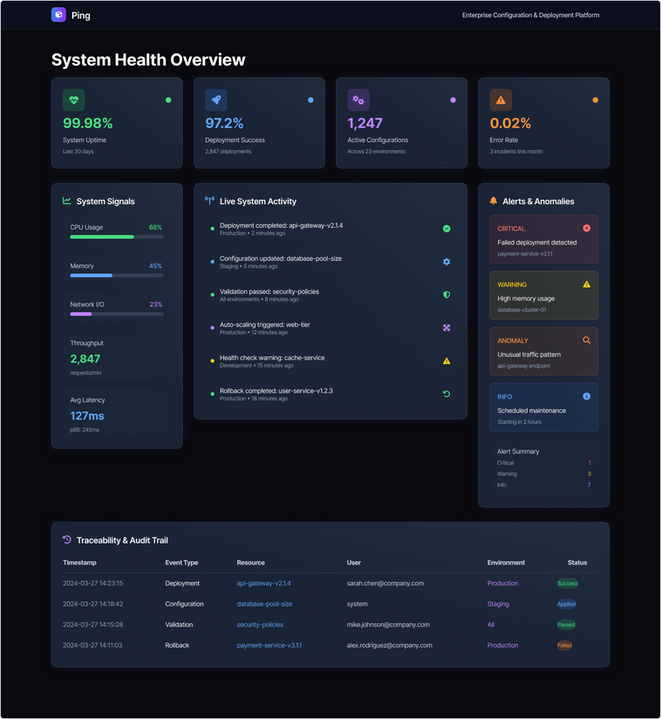Click the Enterprise Configuration & Deployment Platform text
This screenshot has width=661, height=719.
pos(530,15)
